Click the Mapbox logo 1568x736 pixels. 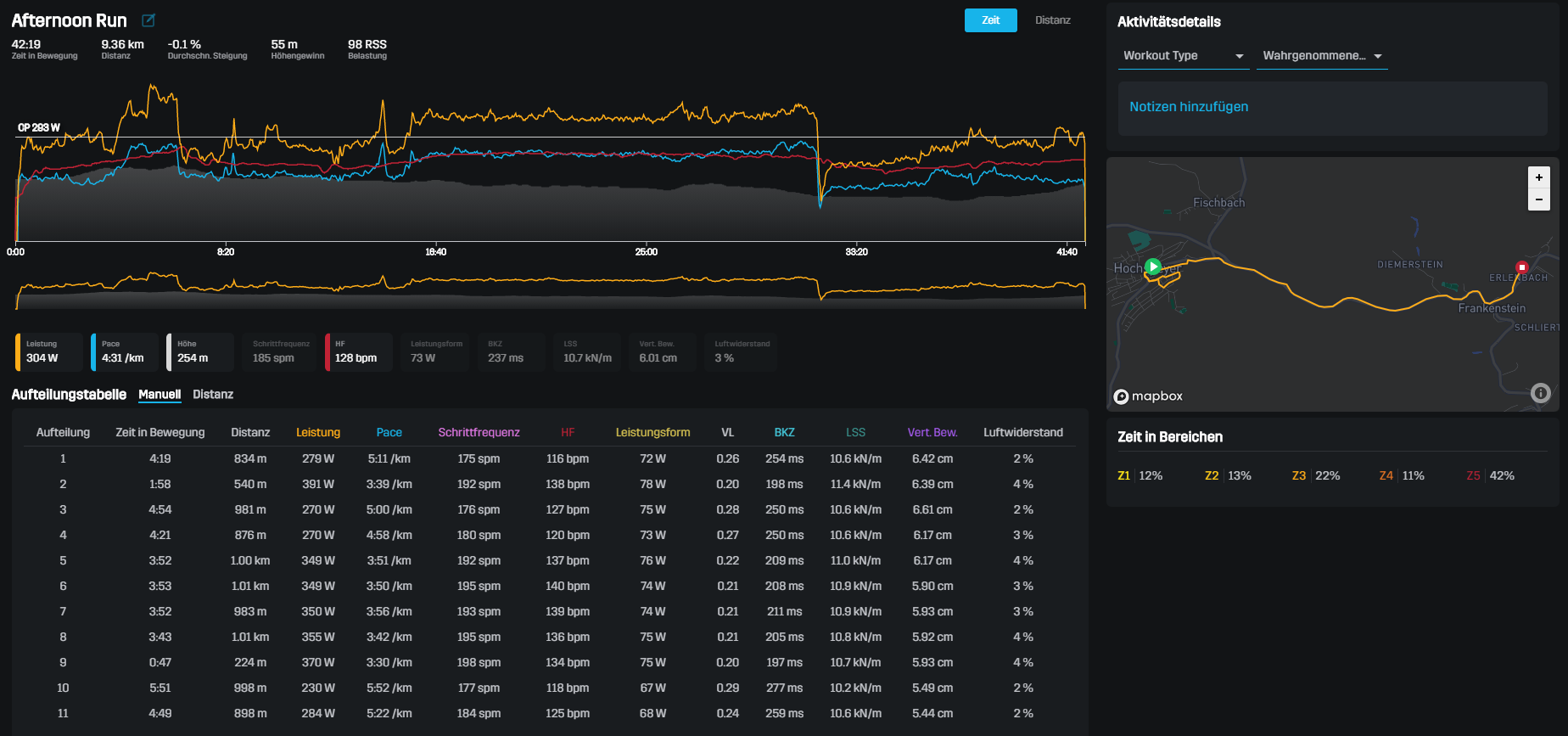[1148, 396]
